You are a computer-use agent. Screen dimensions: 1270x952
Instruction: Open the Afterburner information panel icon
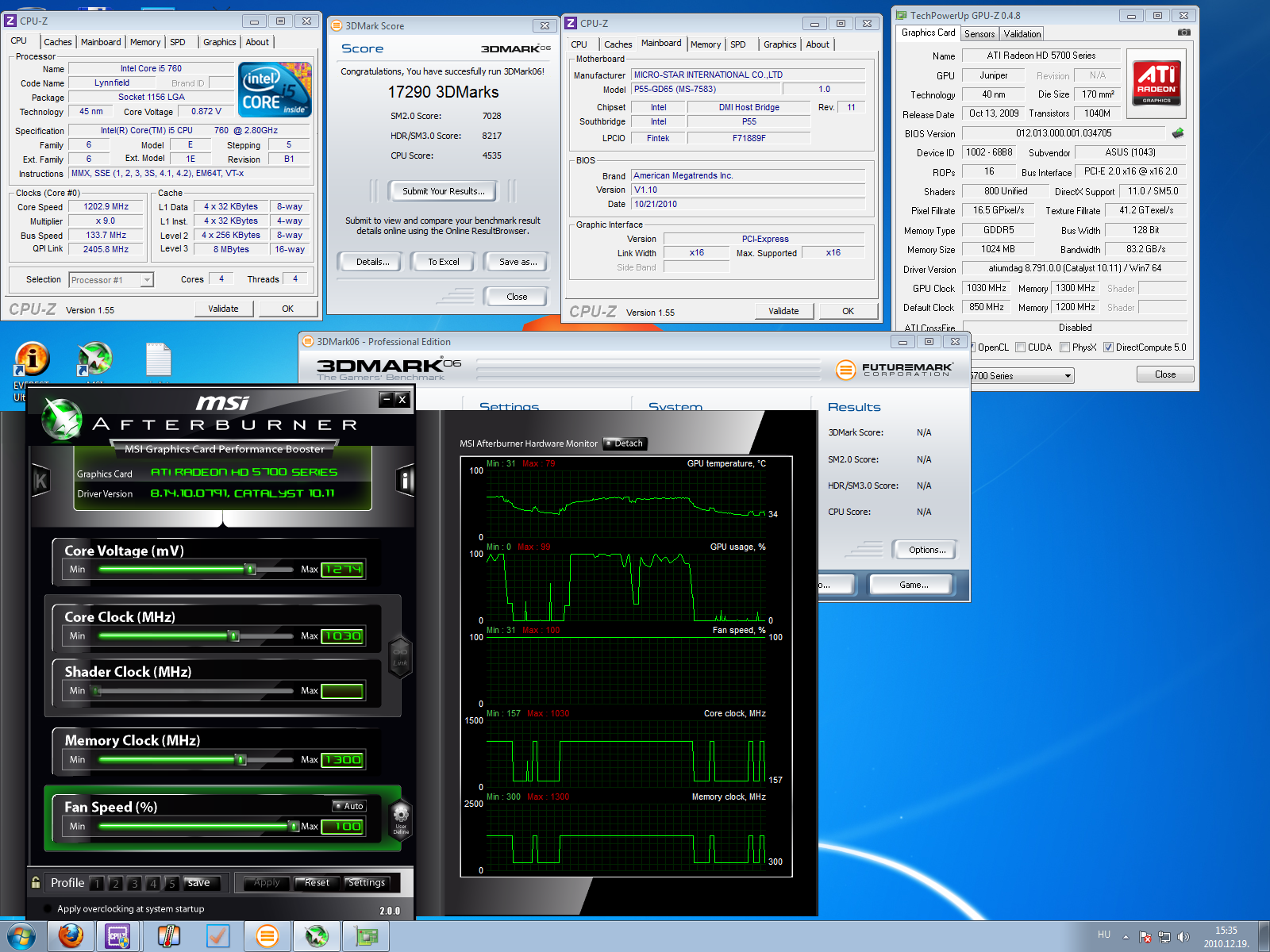(x=405, y=480)
